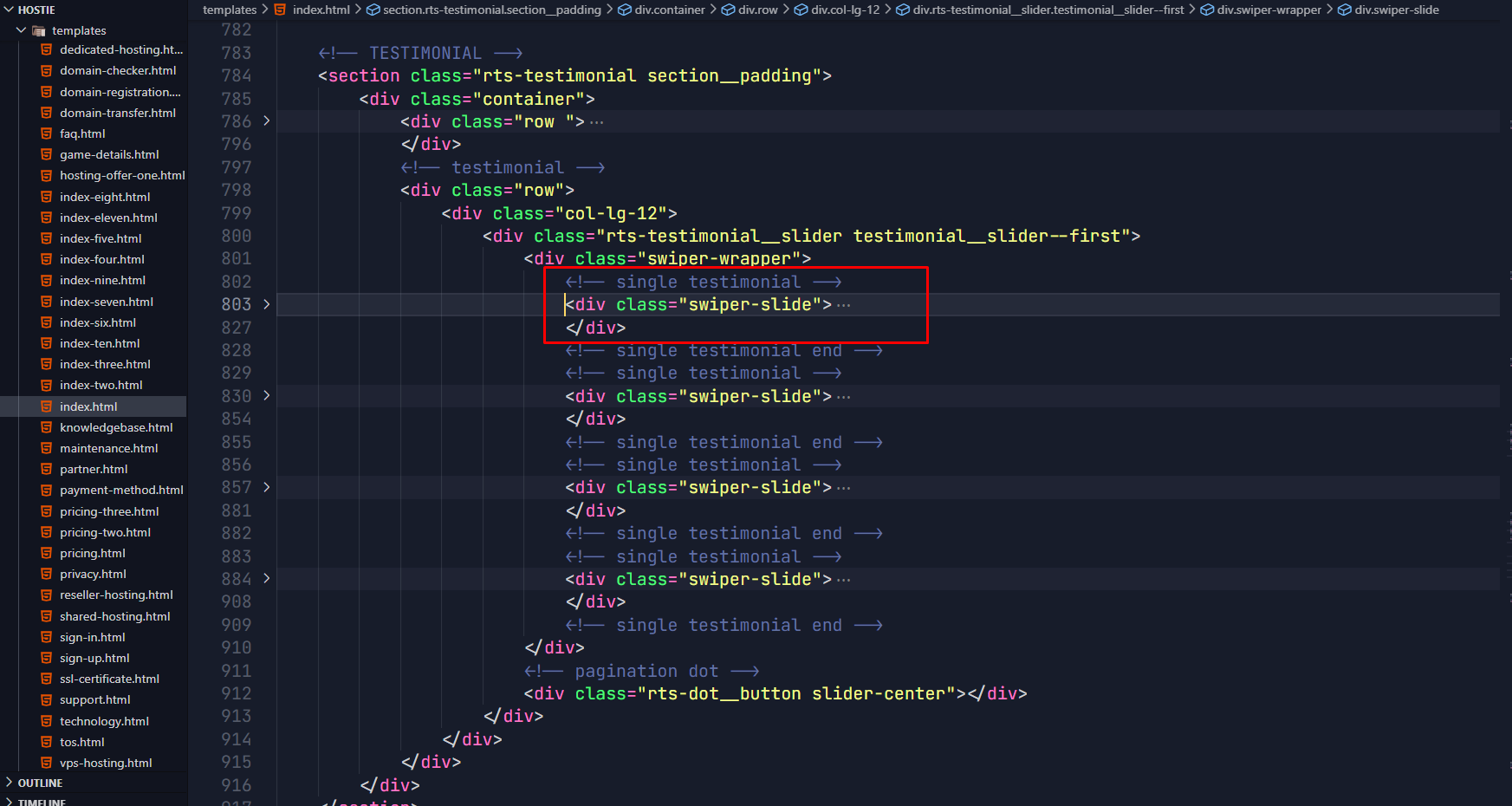
Task: Click the HTML icon beside pricing.html
Action: 47,553
